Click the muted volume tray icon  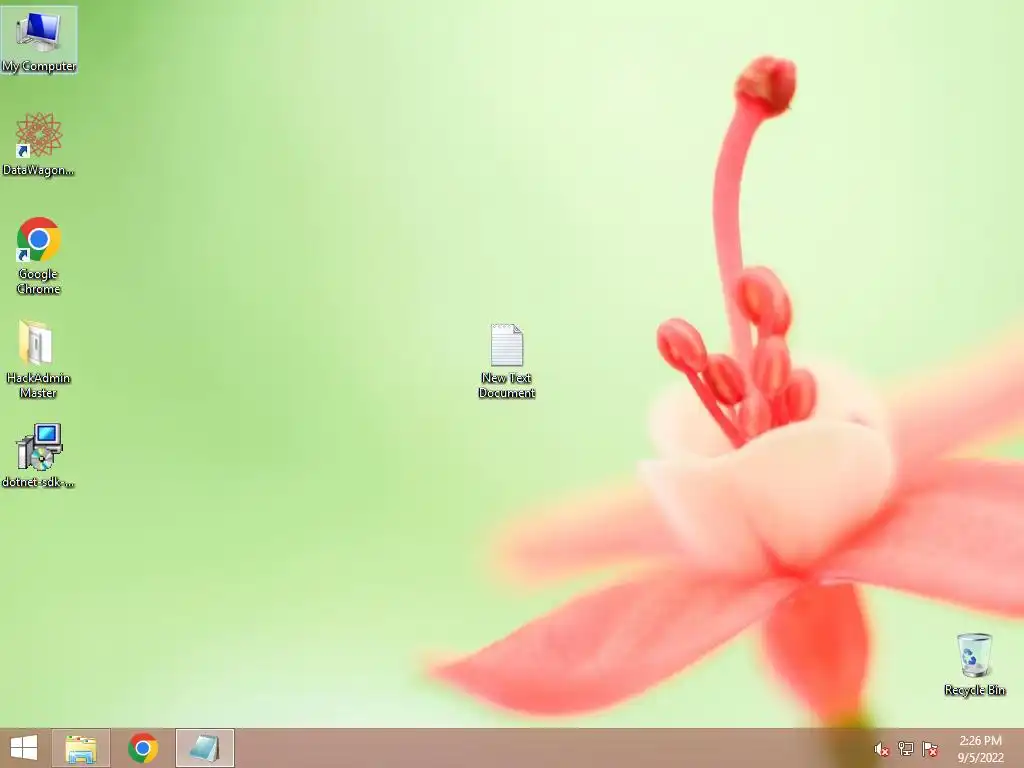tap(881, 749)
